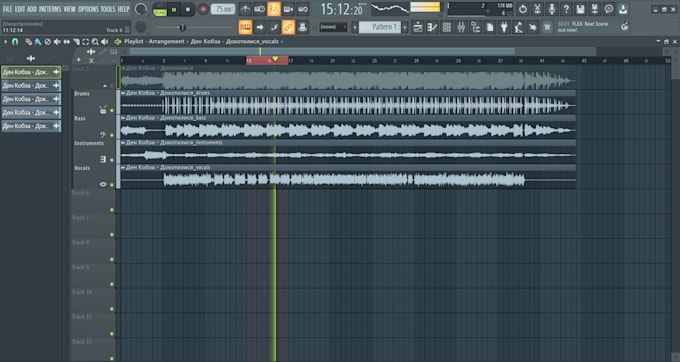This screenshot has width=680, height=362.
Task: Collapse the Track 1 group arrow
Action: (105, 86)
